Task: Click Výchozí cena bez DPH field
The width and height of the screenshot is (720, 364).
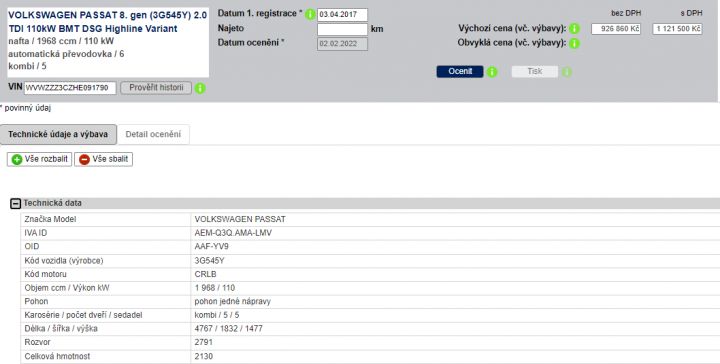Action: coord(616,29)
